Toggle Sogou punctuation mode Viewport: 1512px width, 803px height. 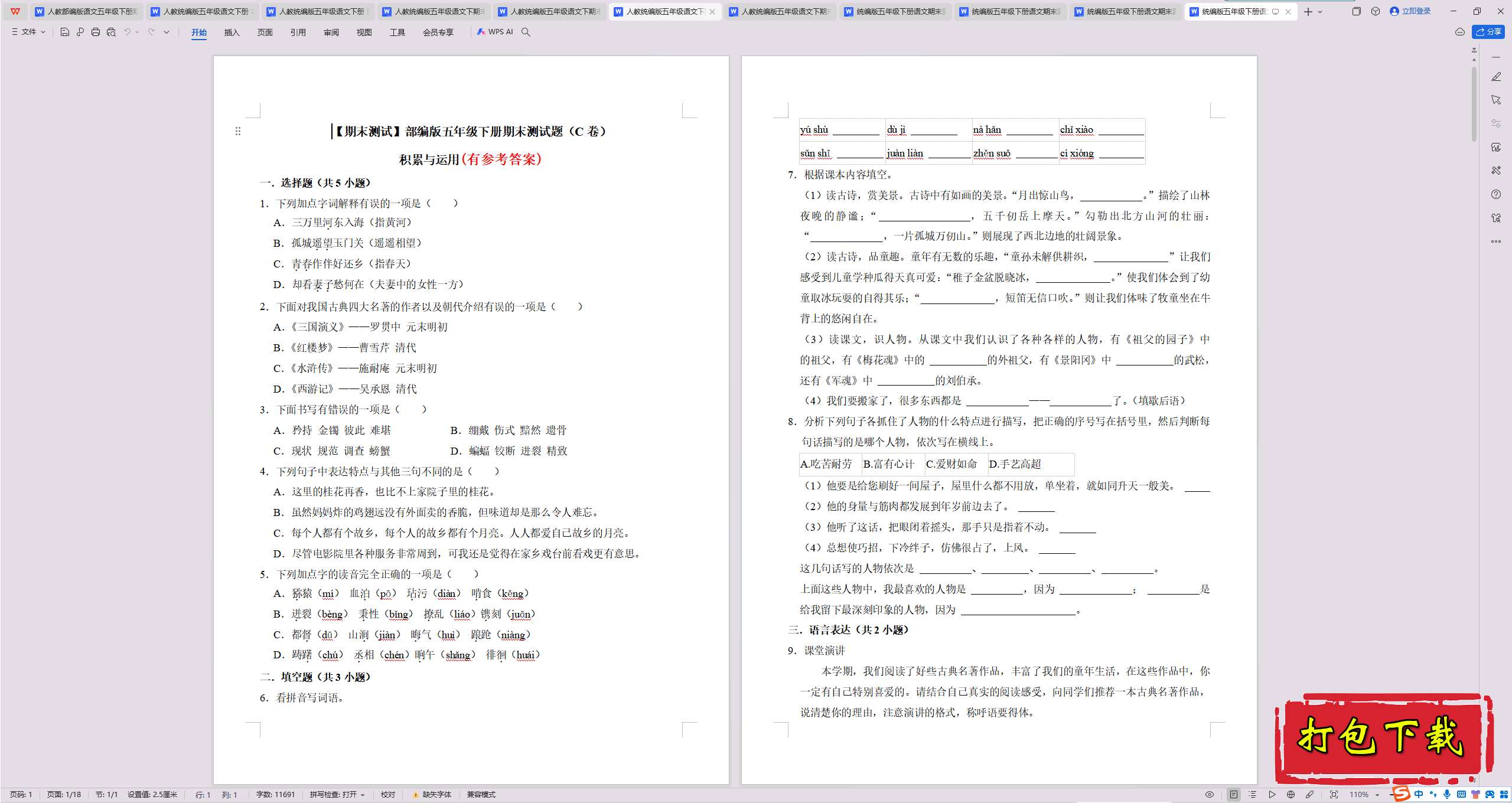pos(1433,794)
